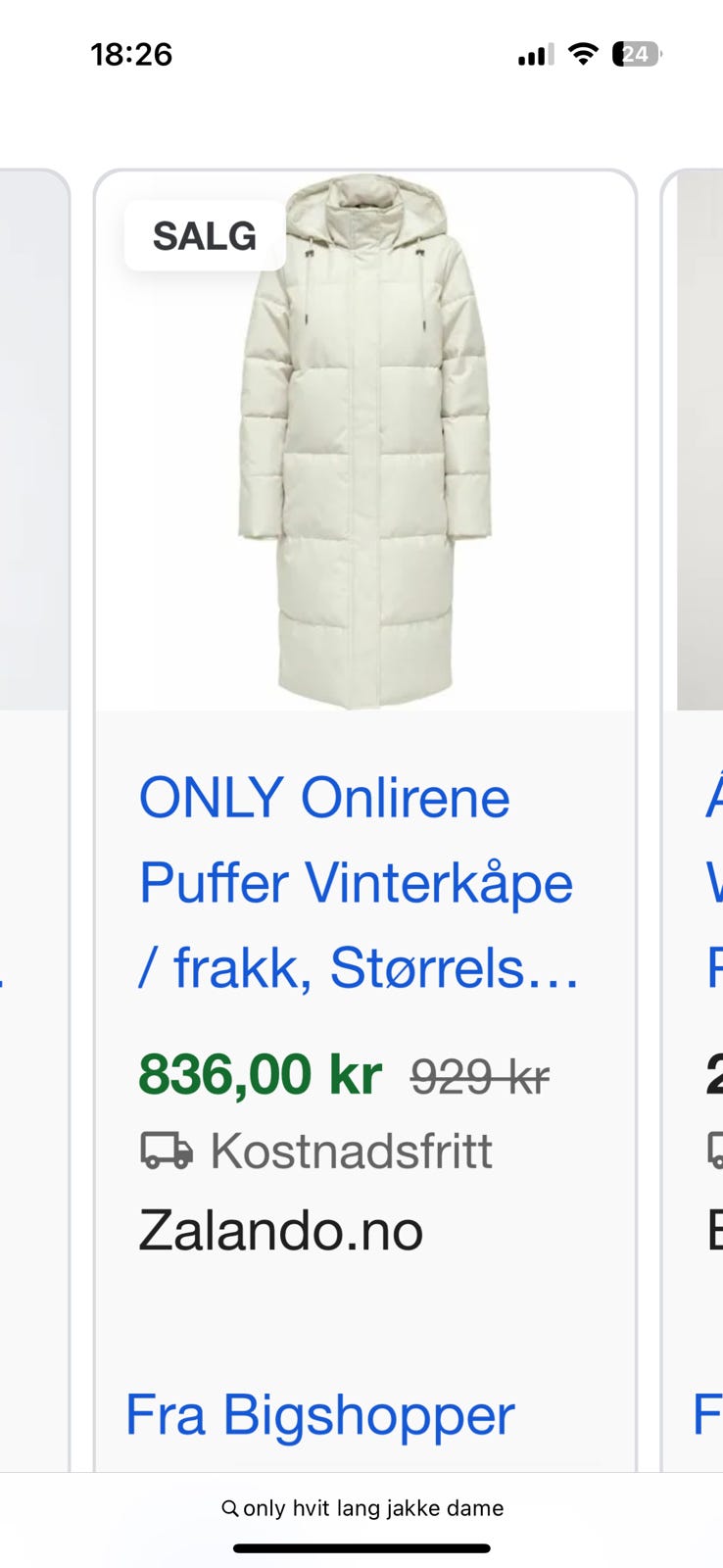Tap the address bar search text field
The height and width of the screenshot is (1568, 723).
tap(362, 1508)
